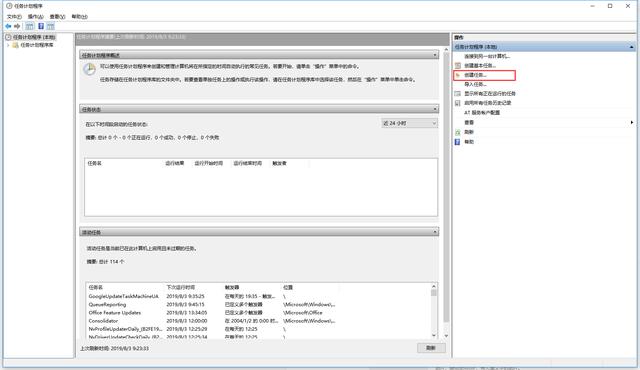The width and height of the screenshot is (640, 370).
Task: Collapse the 任务计划程序概述 section
Action: pyautogui.click(x=435, y=55)
